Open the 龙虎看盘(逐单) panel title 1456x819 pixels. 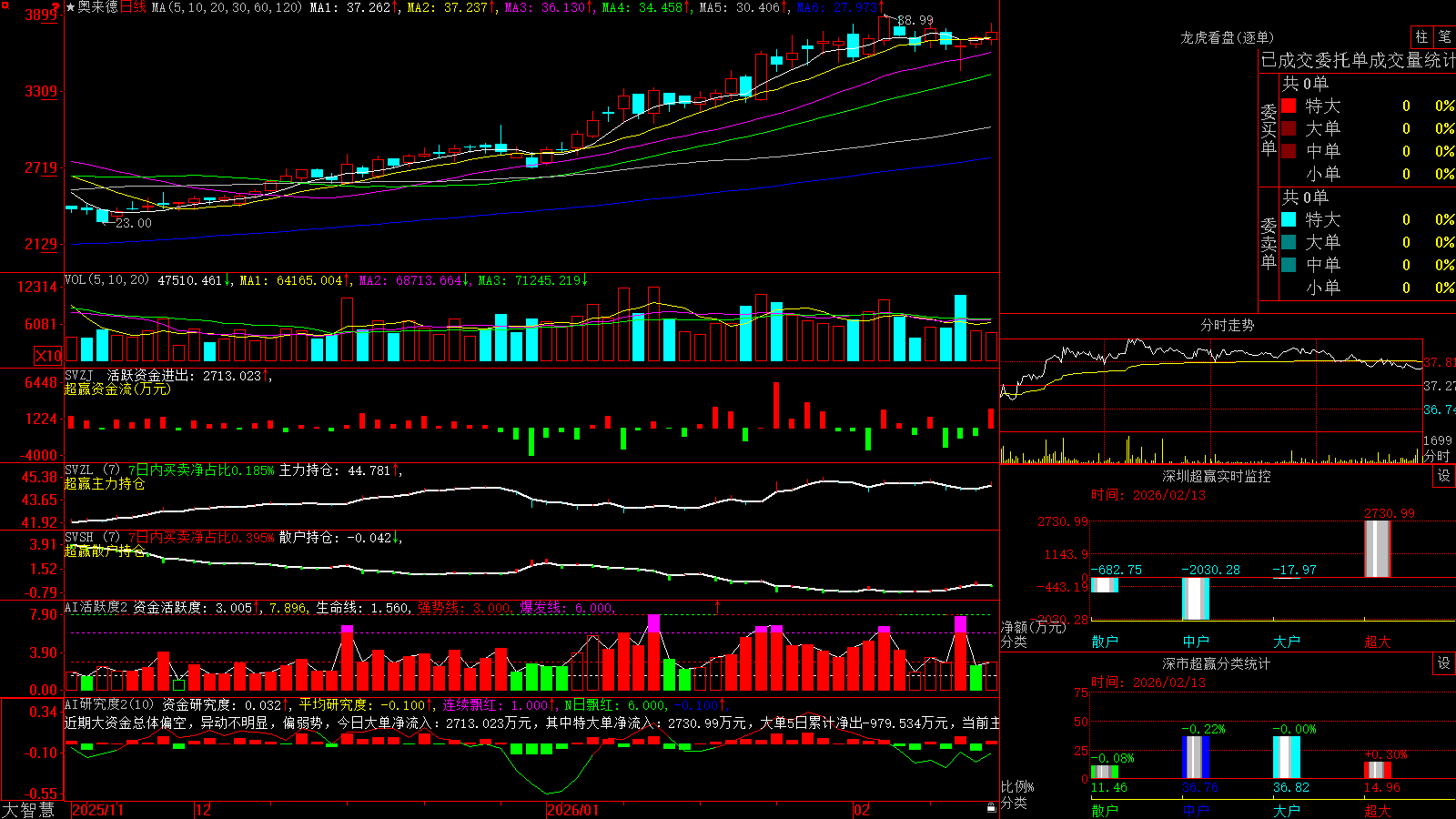[1227, 37]
